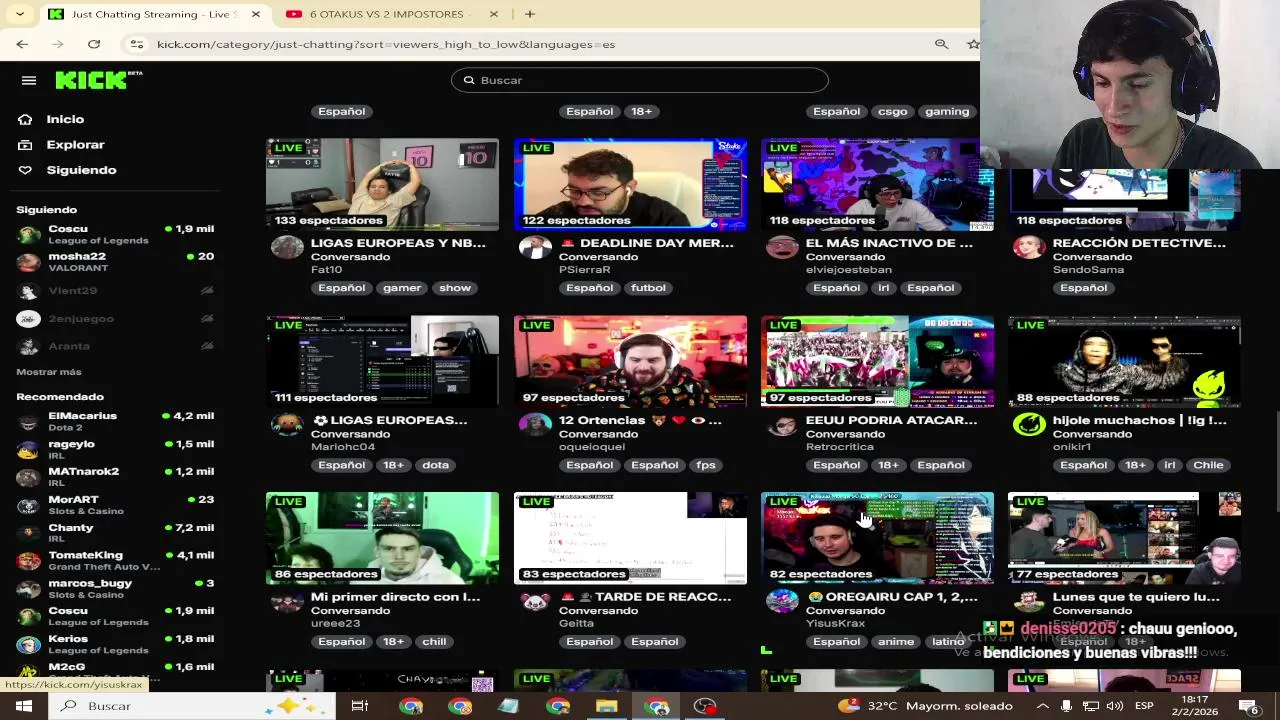Open Mi primer directo stream thumbnail
Image resolution: width=1280 pixels, height=720 pixels.
(382, 538)
